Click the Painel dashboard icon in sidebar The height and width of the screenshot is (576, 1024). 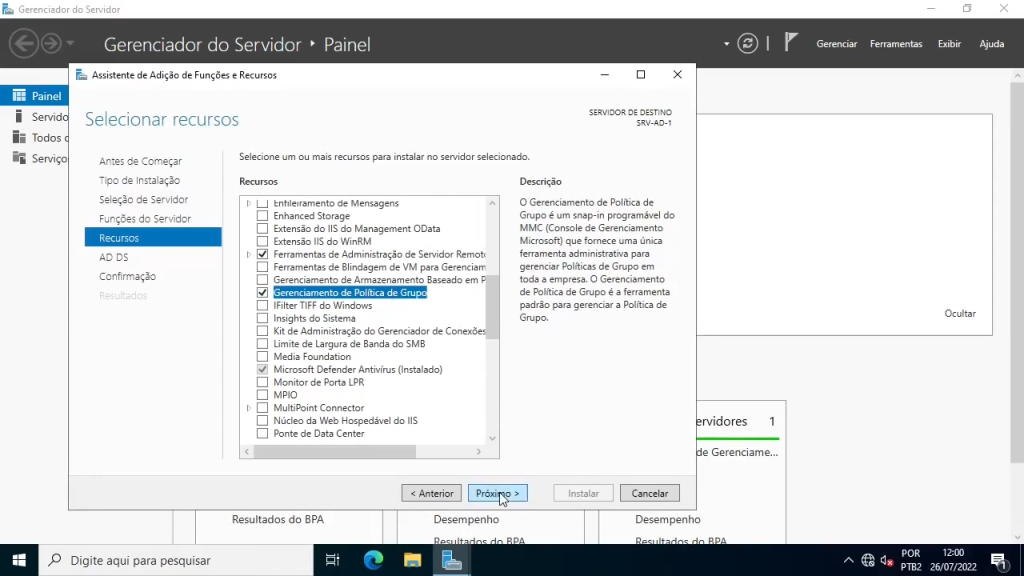coord(19,96)
